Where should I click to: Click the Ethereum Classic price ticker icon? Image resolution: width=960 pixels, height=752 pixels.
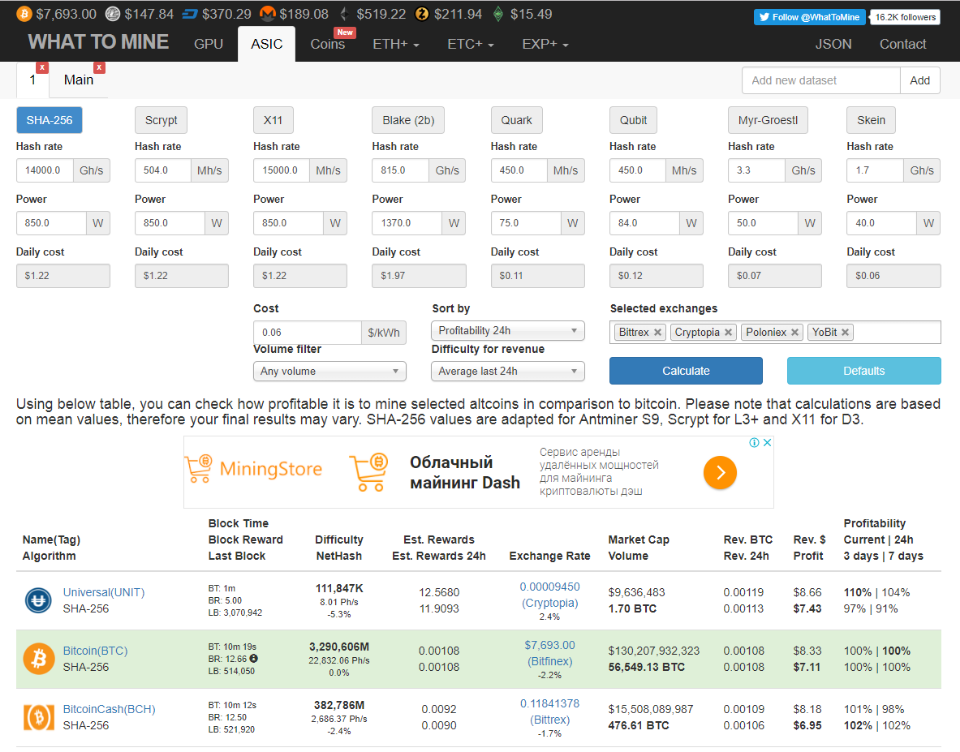coord(498,14)
